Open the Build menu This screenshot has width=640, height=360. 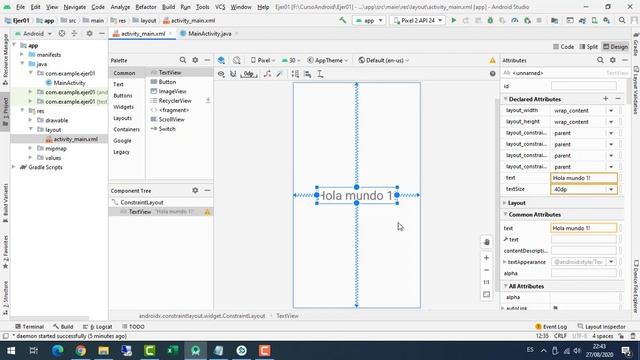[x=169, y=7]
